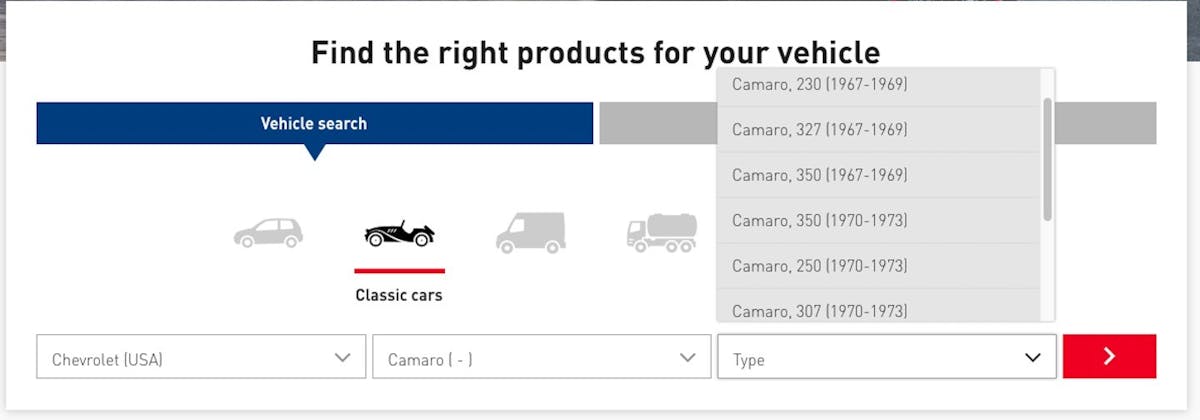Click the Type list scrollbar thumb
The height and width of the screenshot is (420, 1200).
[x=1047, y=158]
